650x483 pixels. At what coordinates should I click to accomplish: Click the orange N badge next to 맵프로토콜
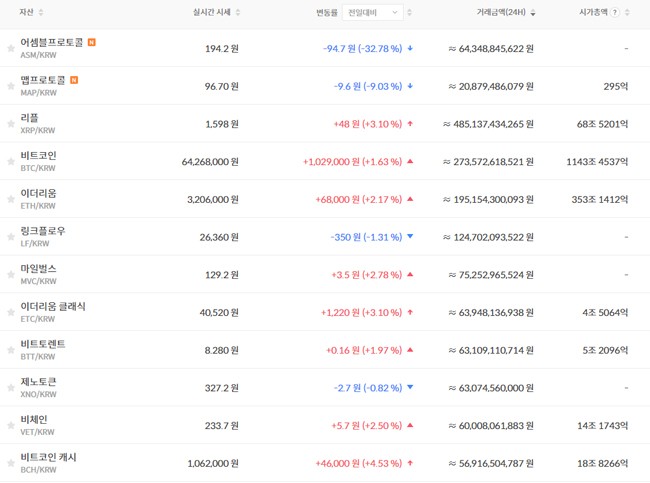(x=74, y=80)
